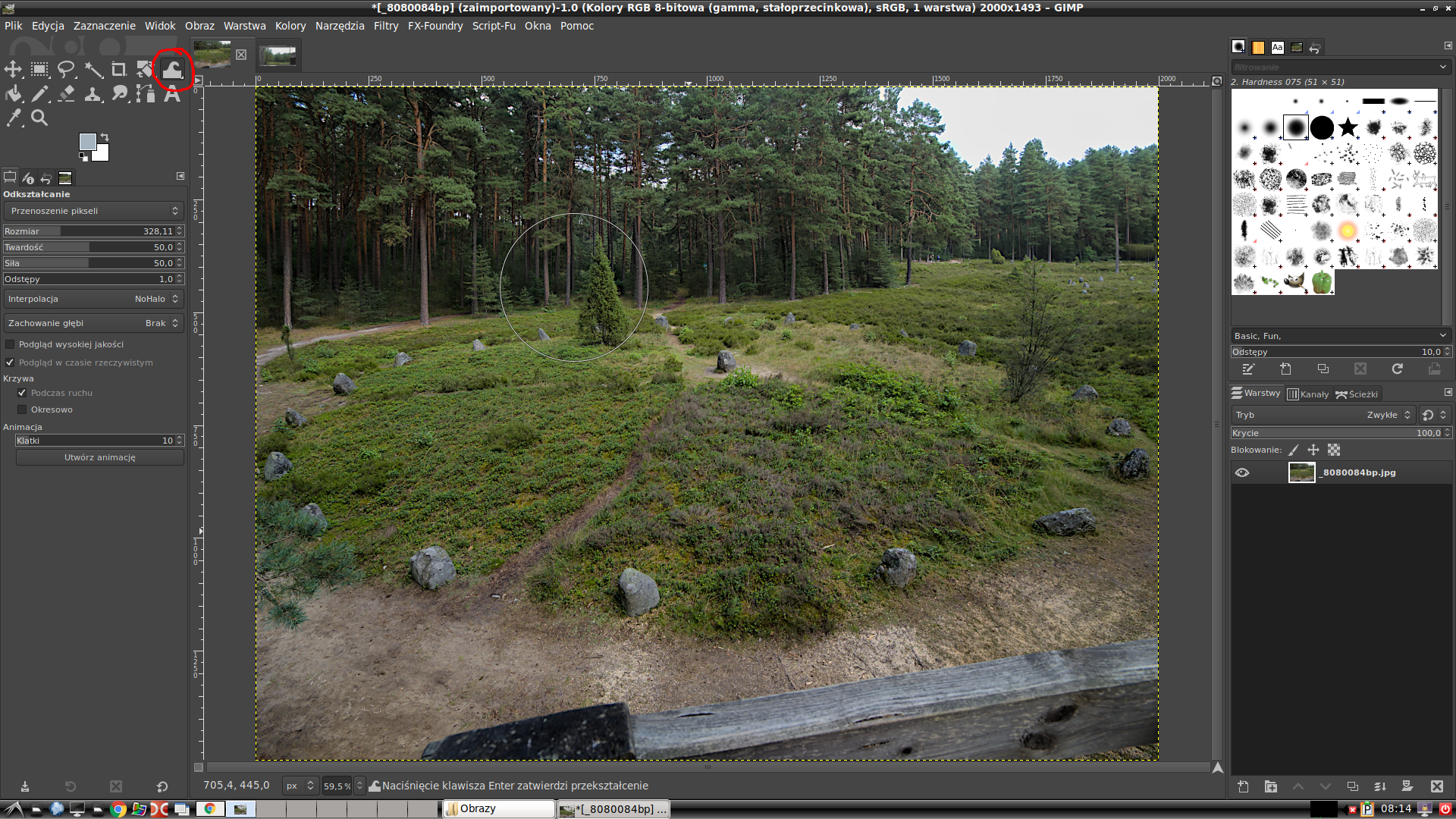Open the layer Tryb Zwykłe dropdown
Image resolution: width=1456 pixels, height=819 pixels.
tap(1323, 415)
